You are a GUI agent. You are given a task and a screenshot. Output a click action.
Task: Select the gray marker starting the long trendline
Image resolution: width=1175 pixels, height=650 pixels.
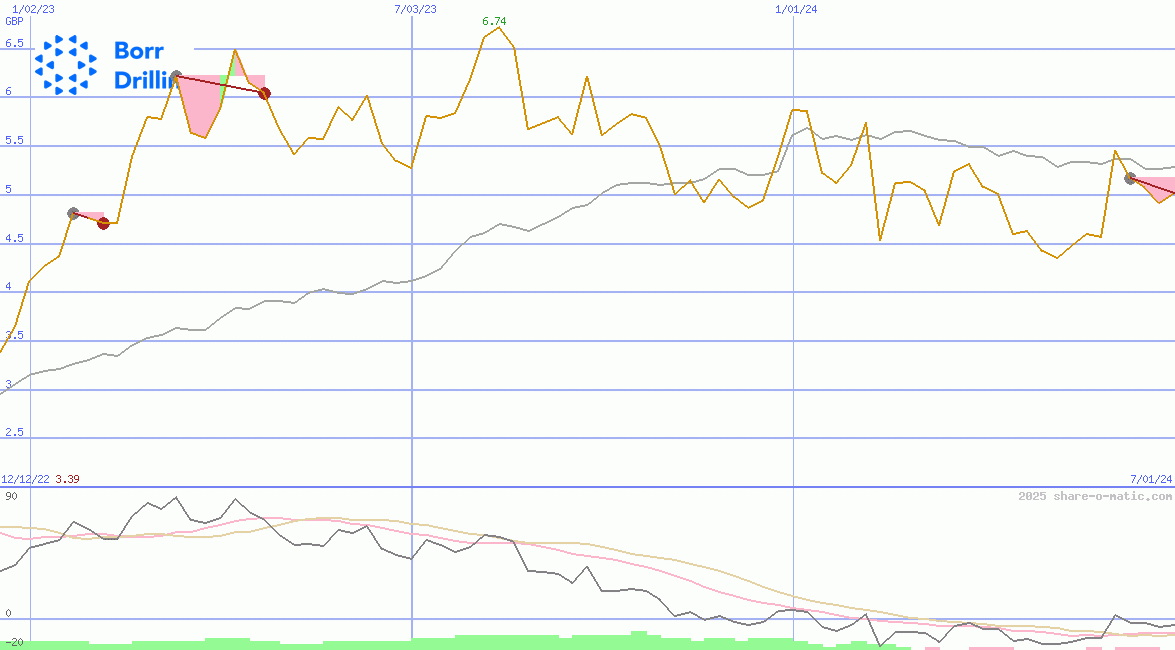174,74
